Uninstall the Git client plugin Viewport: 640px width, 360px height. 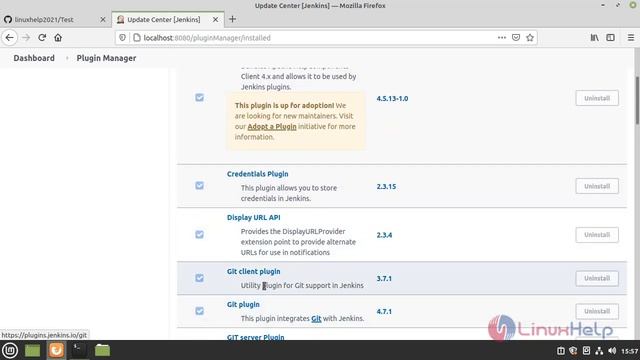(x=597, y=278)
